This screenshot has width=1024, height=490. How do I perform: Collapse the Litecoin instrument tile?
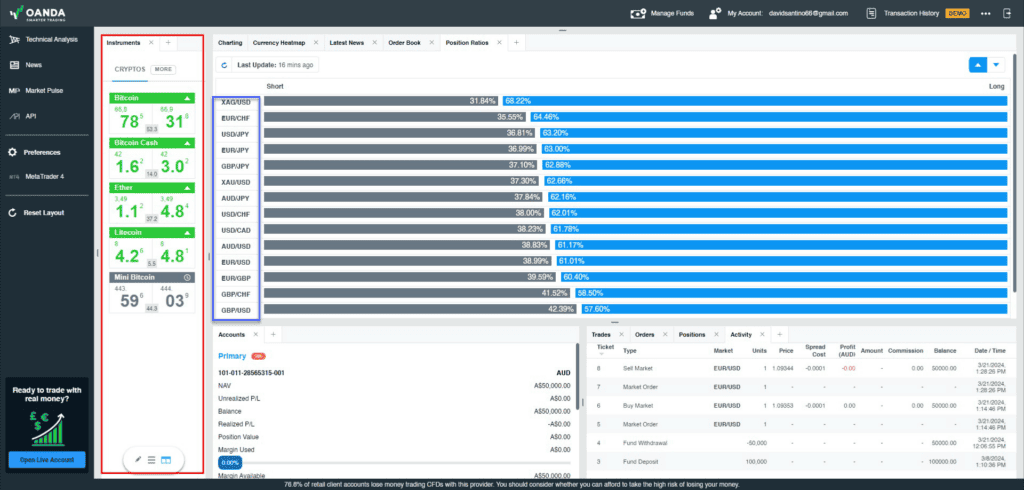click(188, 232)
